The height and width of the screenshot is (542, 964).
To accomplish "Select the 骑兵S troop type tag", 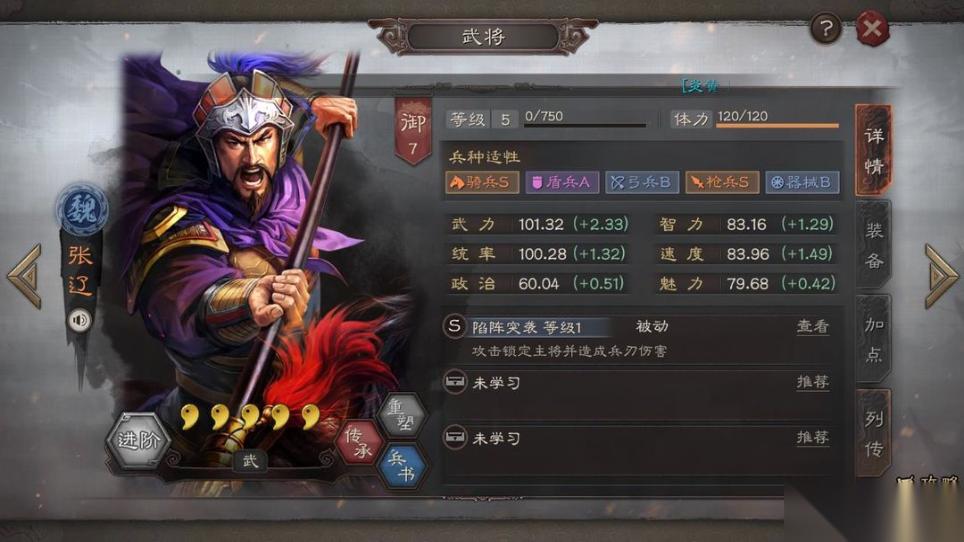I will (481, 183).
